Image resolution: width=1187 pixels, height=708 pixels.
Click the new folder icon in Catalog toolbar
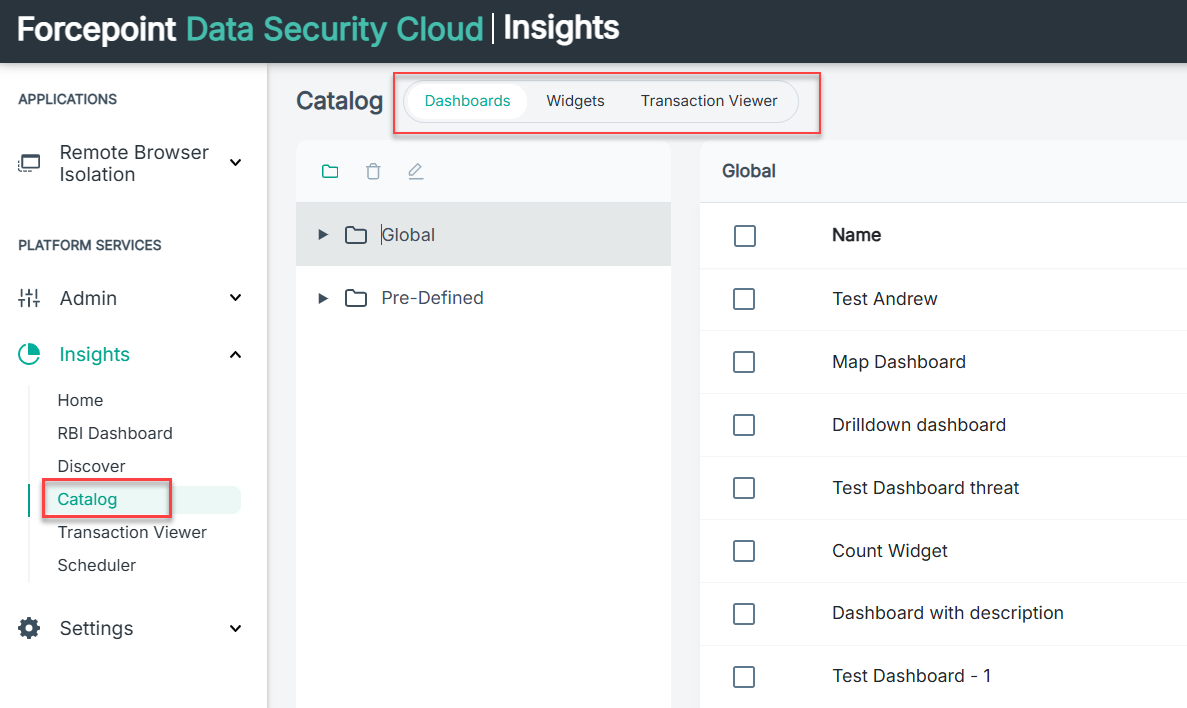330,171
